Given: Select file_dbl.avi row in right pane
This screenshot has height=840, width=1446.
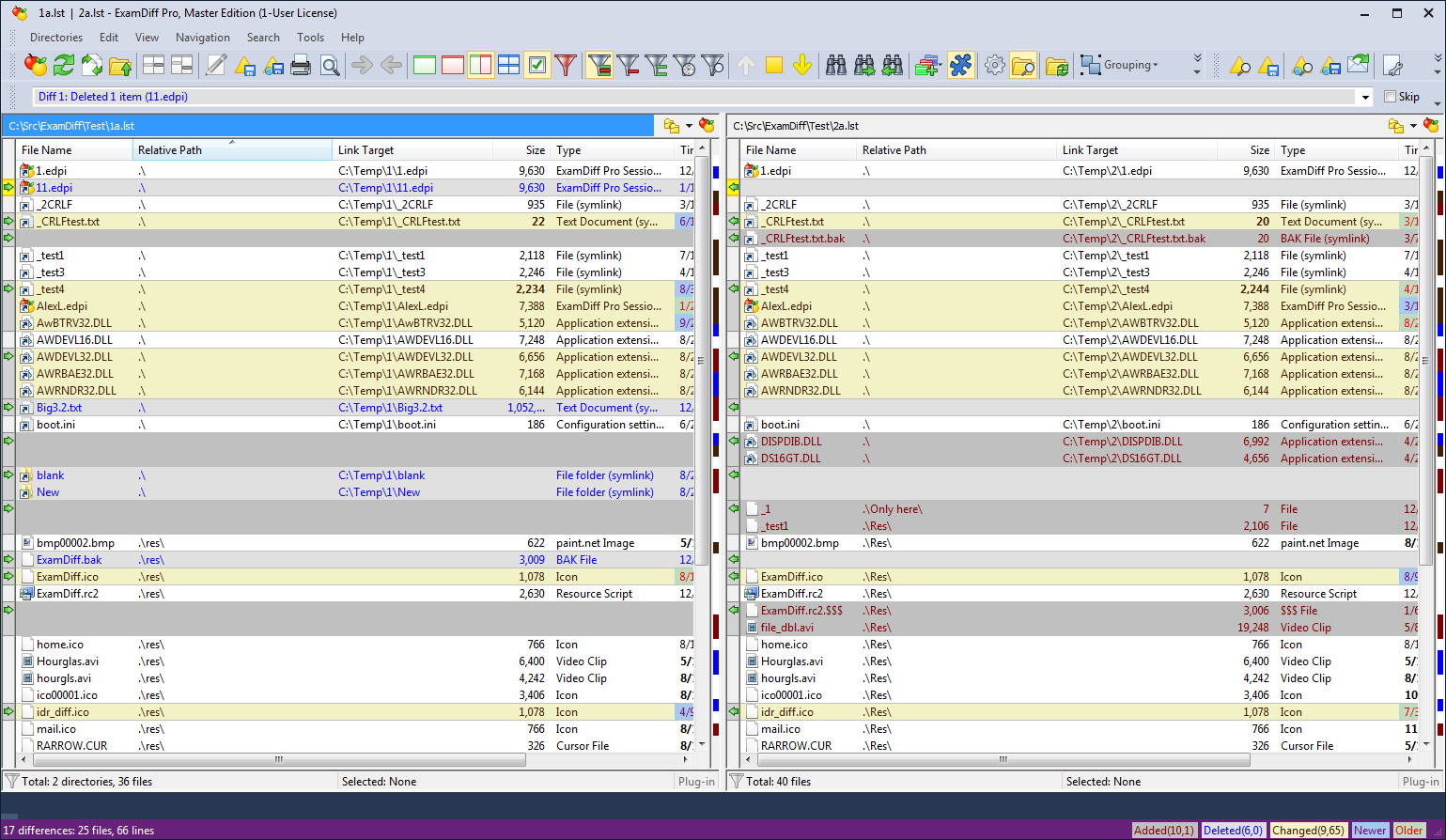Looking at the screenshot, I should (x=1080, y=628).
